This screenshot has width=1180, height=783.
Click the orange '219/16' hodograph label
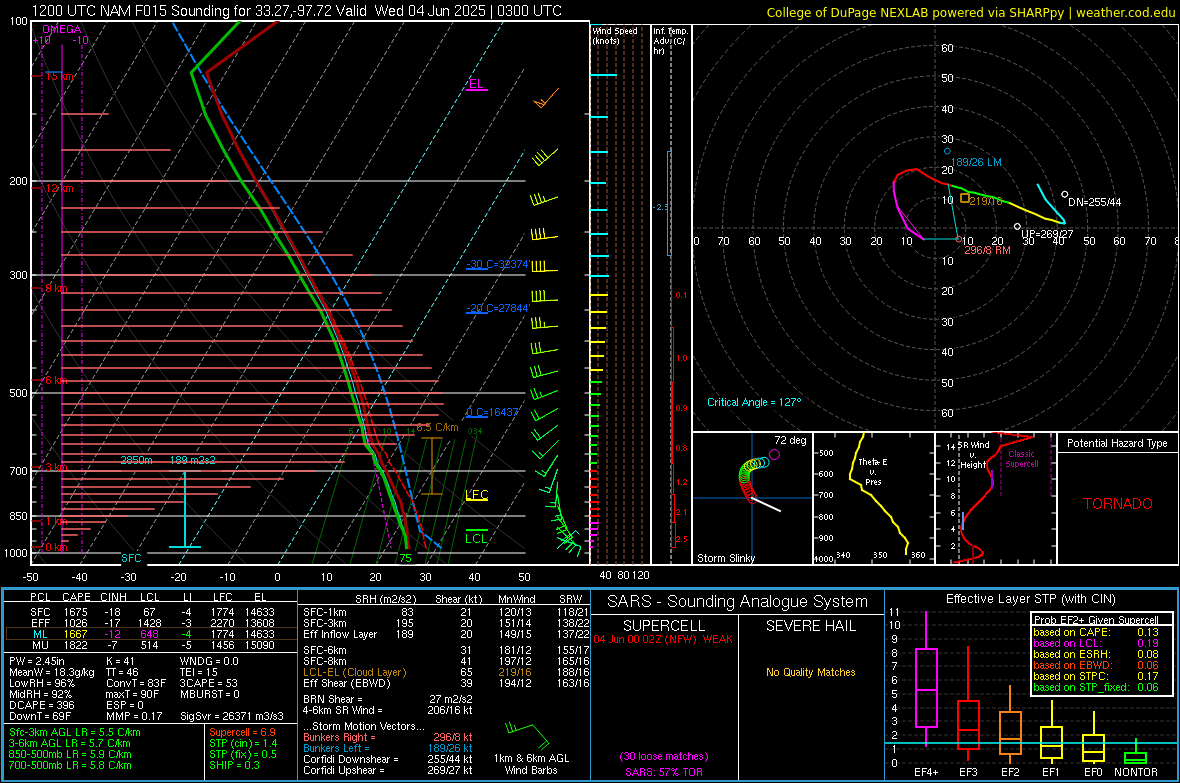coord(986,201)
